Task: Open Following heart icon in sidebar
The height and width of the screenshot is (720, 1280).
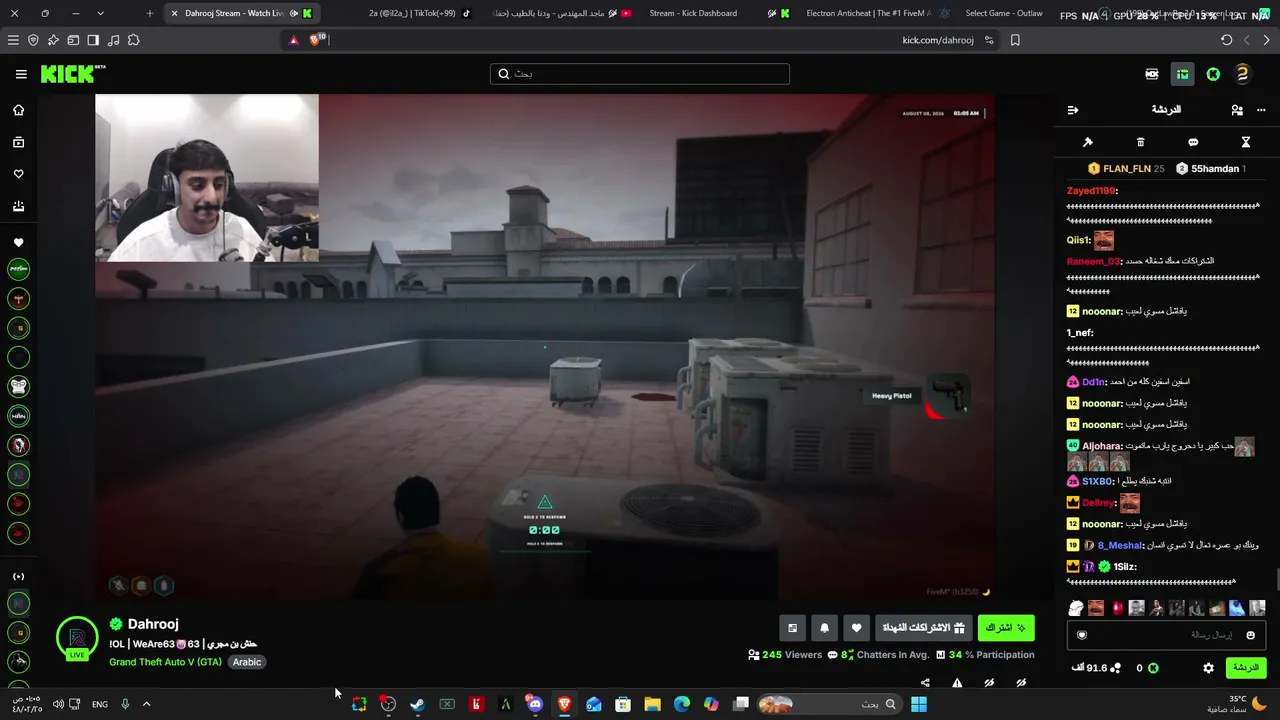Action: [x=18, y=174]
